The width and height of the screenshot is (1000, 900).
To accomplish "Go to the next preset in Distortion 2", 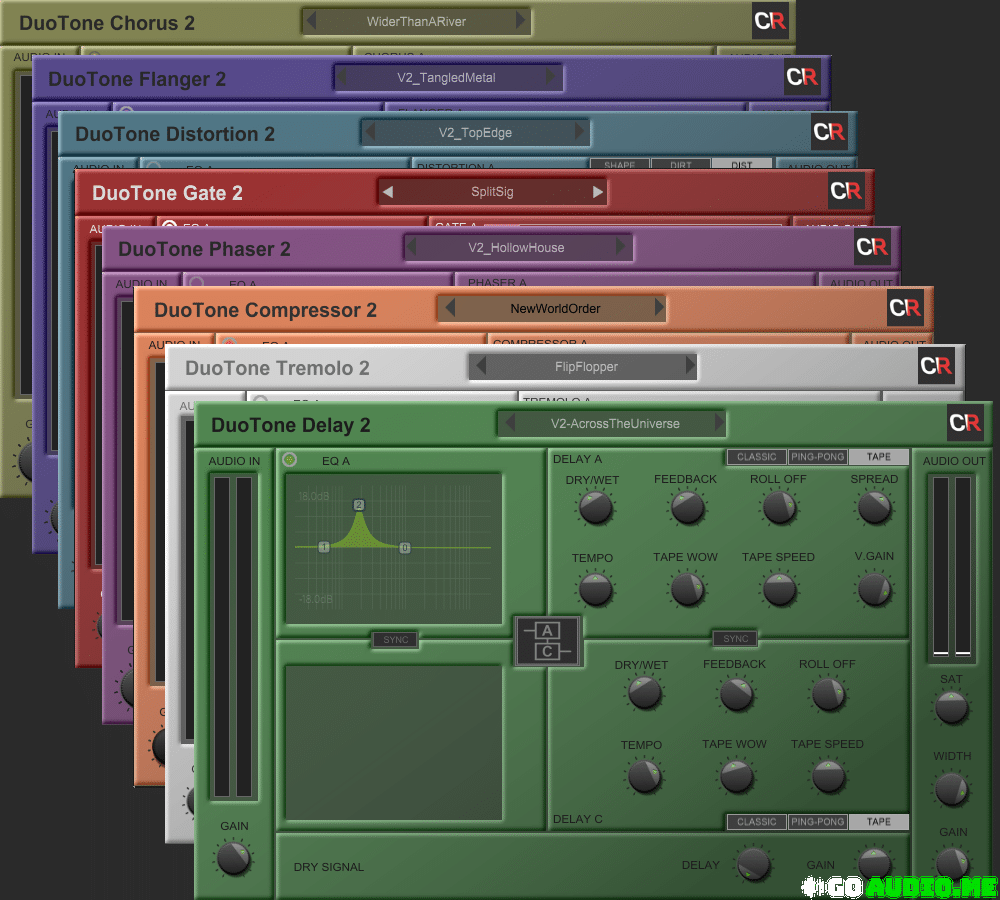I will pyautogui.click(x=579, y=131).
